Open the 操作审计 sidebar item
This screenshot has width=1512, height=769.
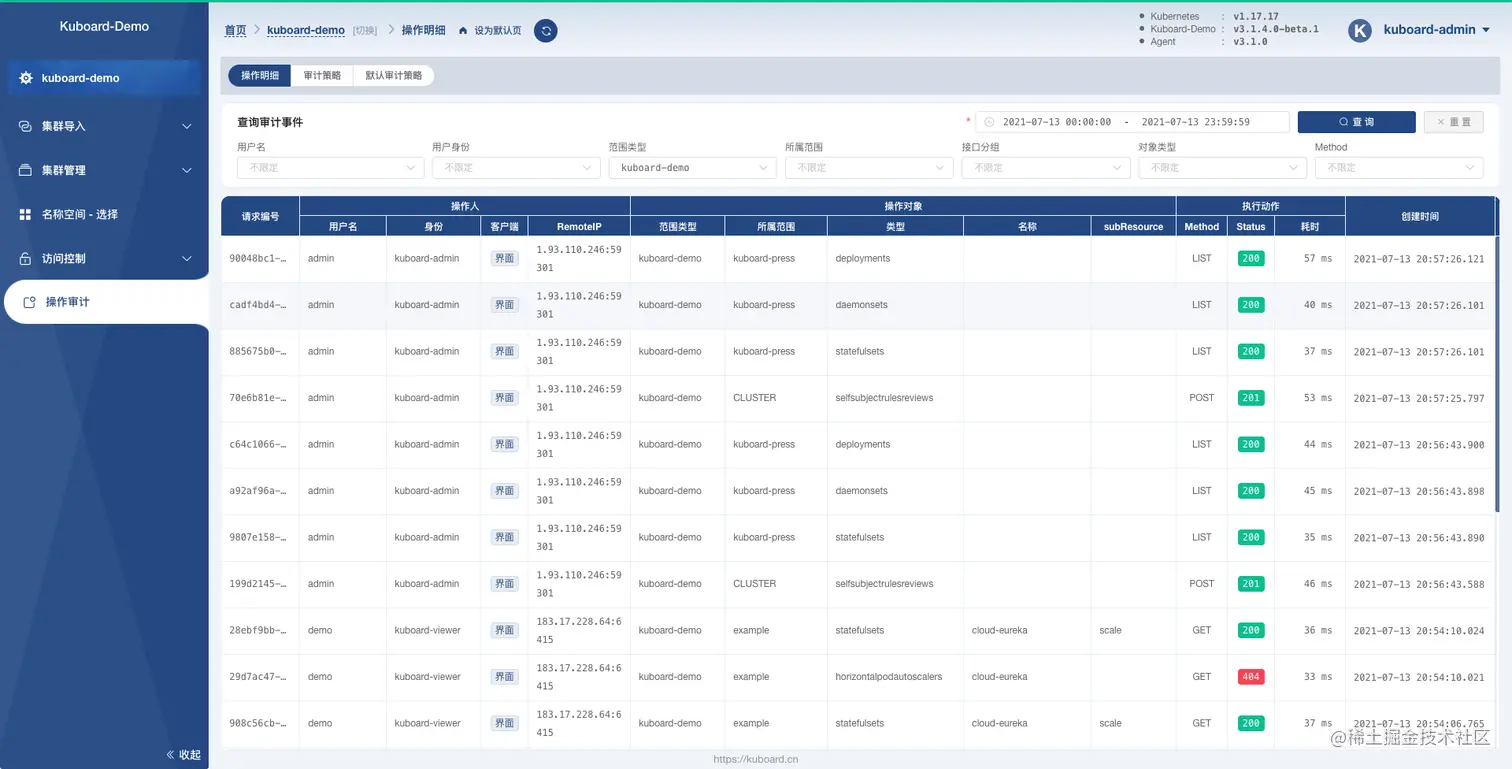[x=105, y=302]
